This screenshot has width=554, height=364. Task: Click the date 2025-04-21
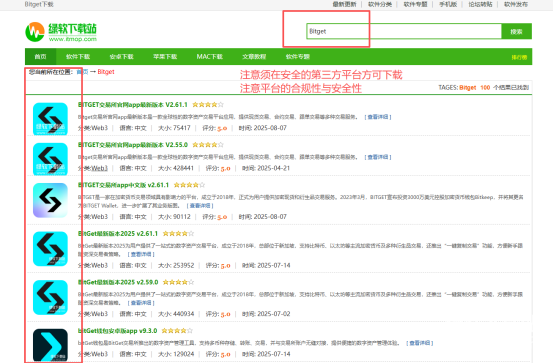(x=273, y=168)
